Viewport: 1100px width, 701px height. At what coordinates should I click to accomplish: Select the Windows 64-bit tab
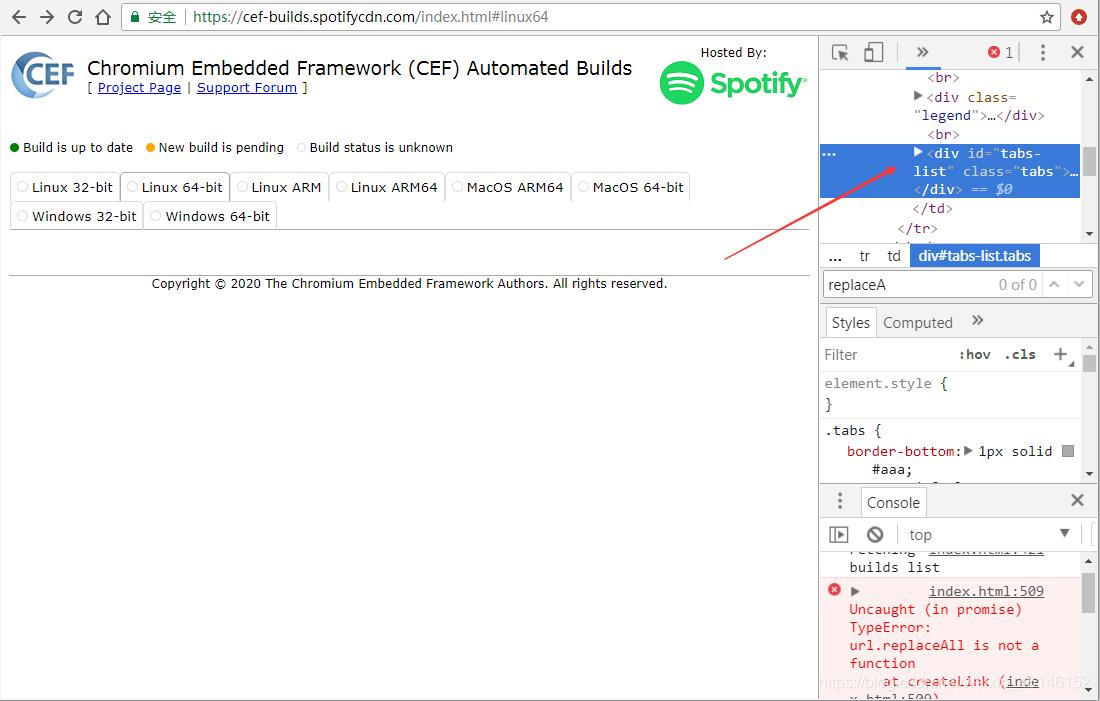pyautogui.click(x=210, y=216)
